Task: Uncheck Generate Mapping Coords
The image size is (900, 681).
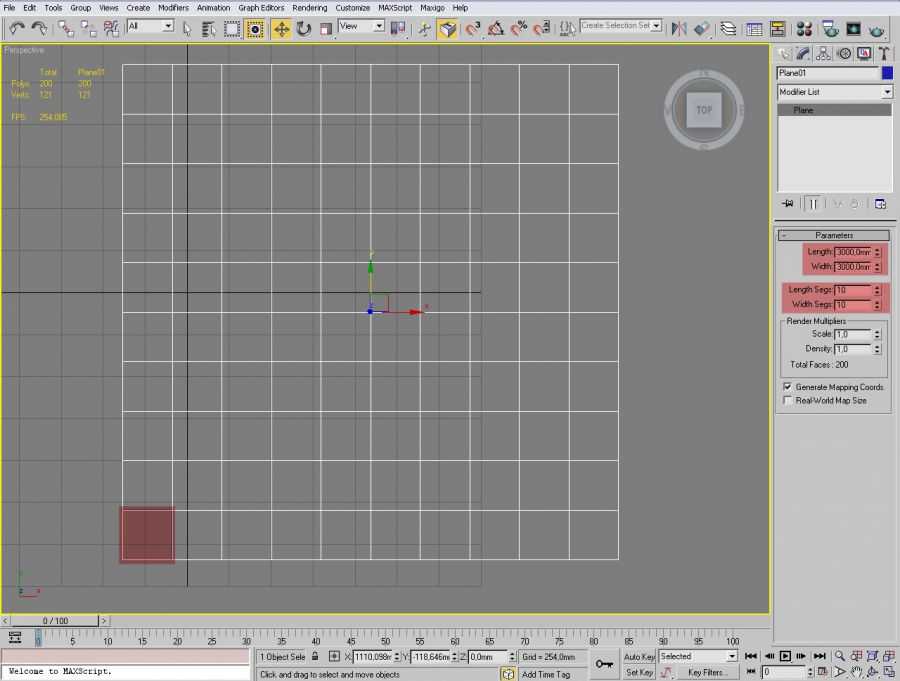Action: pos(787,387)
